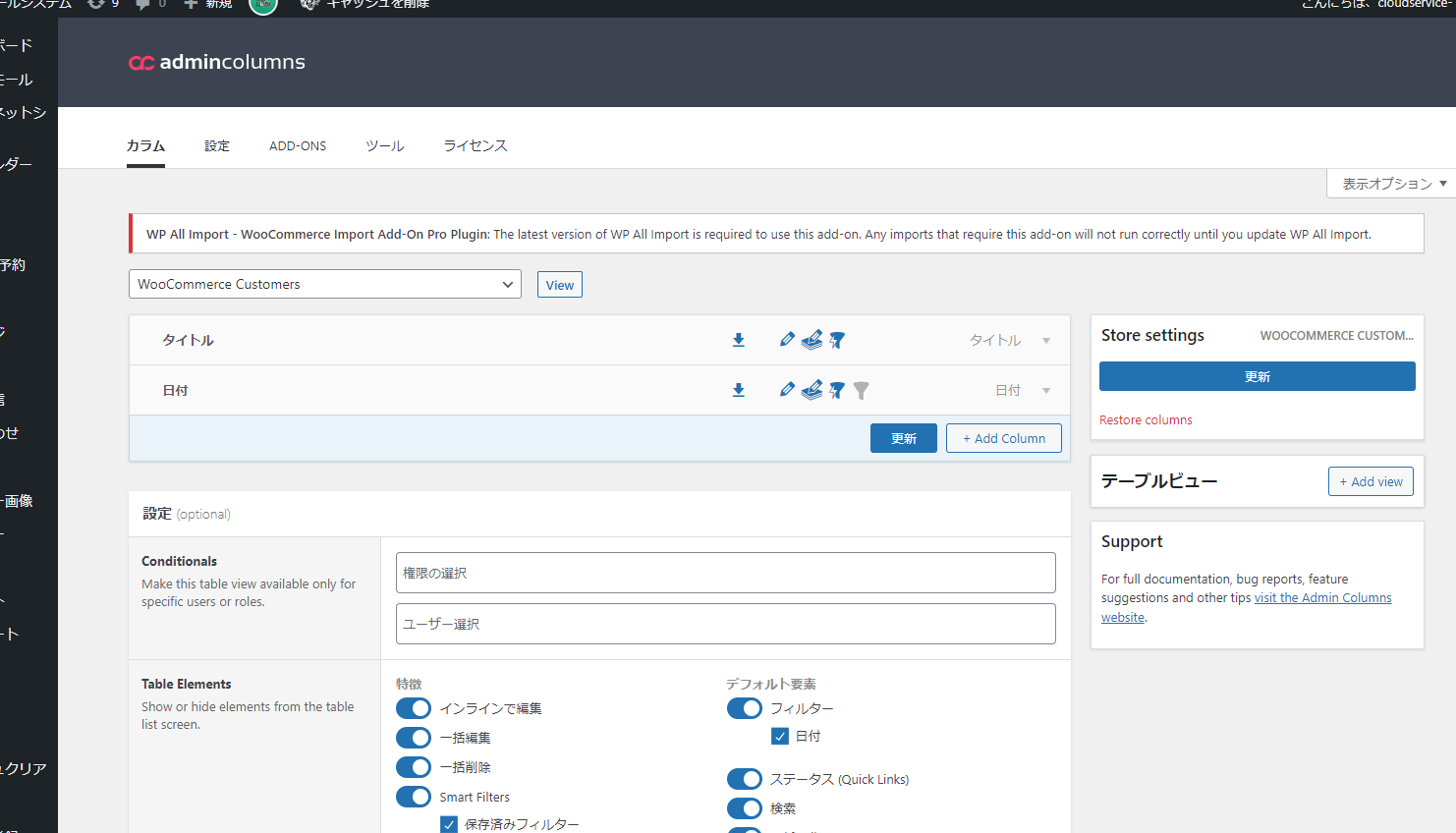Switch to the 設定 tab

(x=217, y=145)
